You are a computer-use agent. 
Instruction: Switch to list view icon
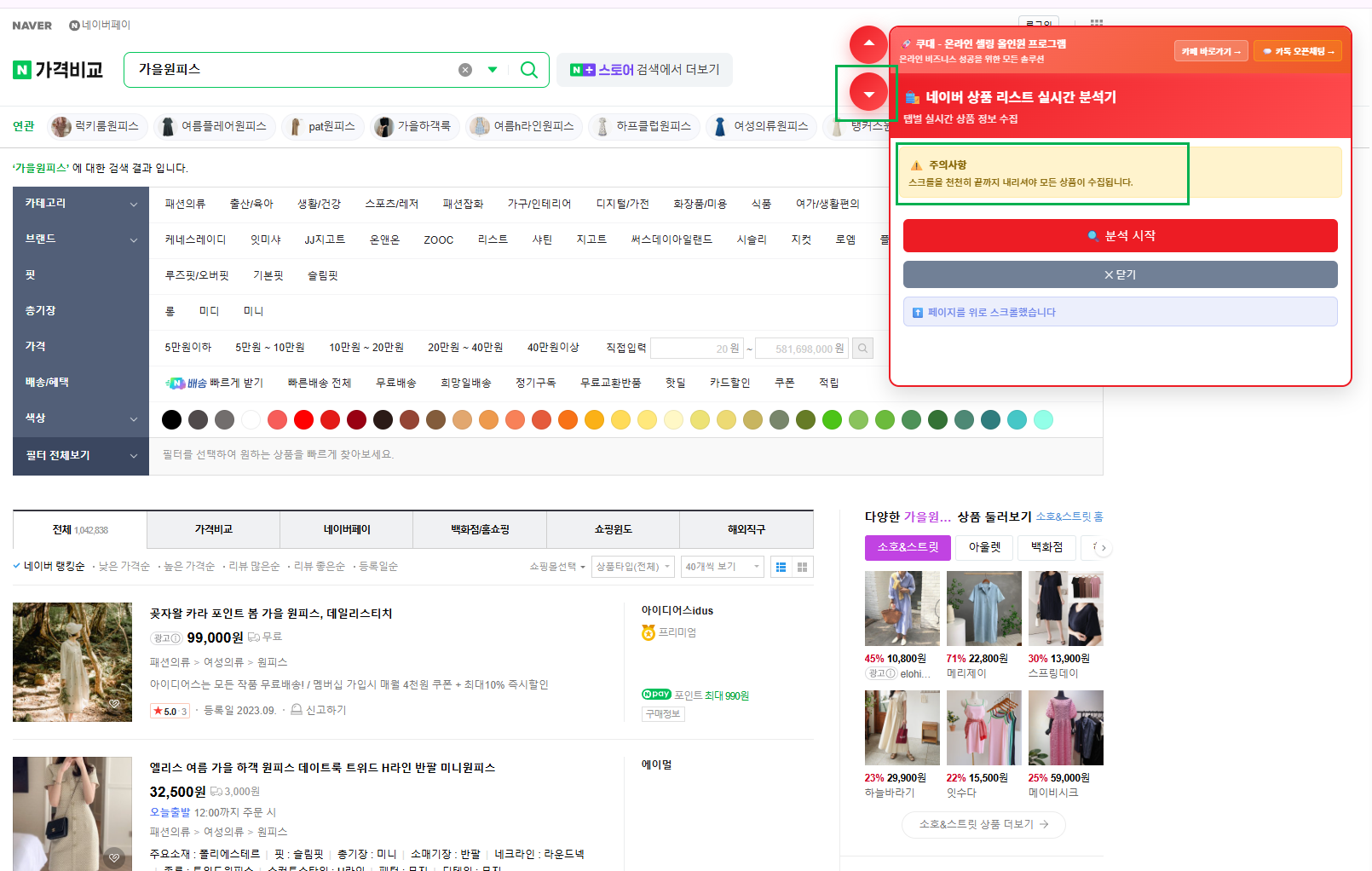click(x=781, y=567)
